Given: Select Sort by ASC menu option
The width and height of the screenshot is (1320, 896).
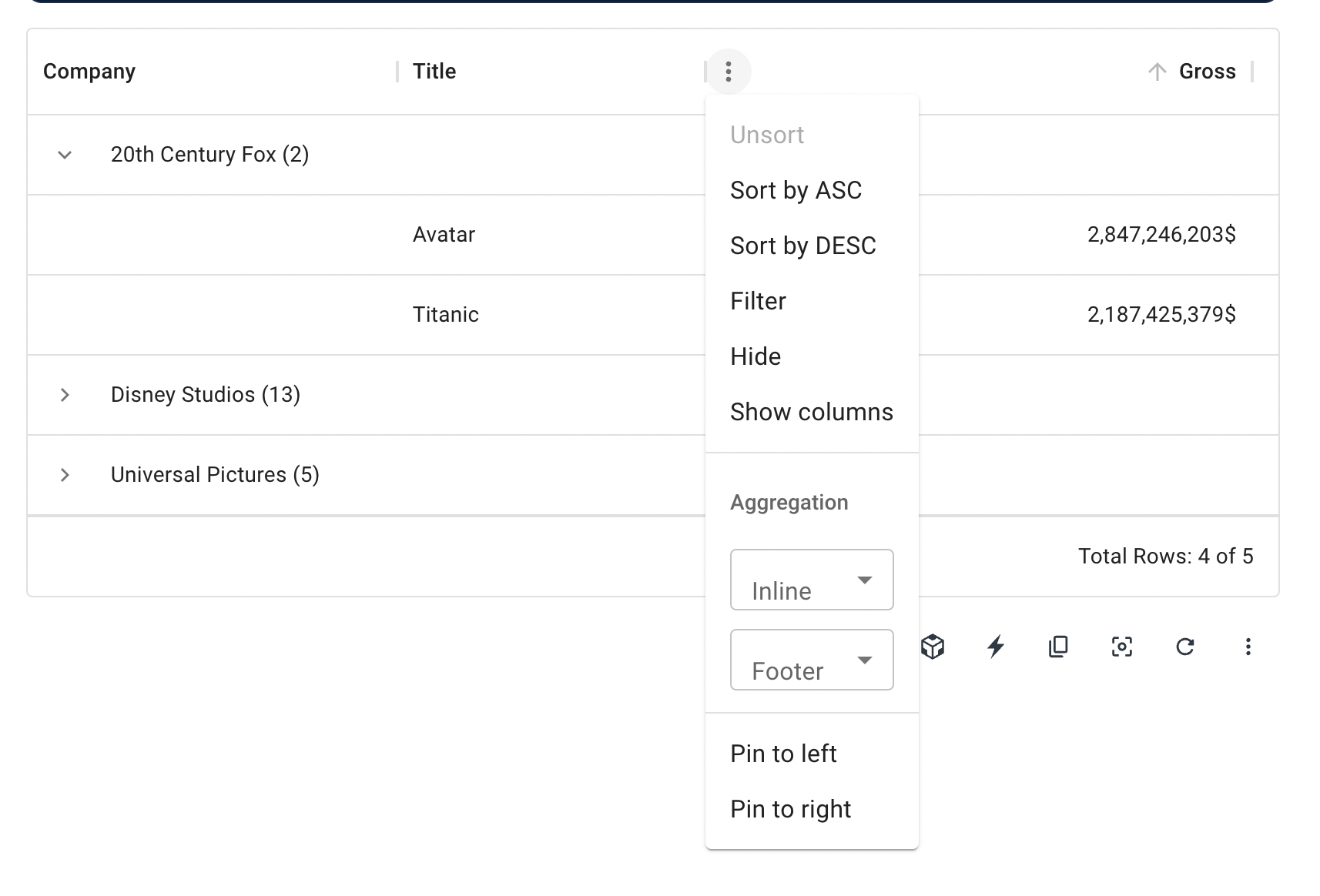Looking at the screenshot, I should point(796,190).
